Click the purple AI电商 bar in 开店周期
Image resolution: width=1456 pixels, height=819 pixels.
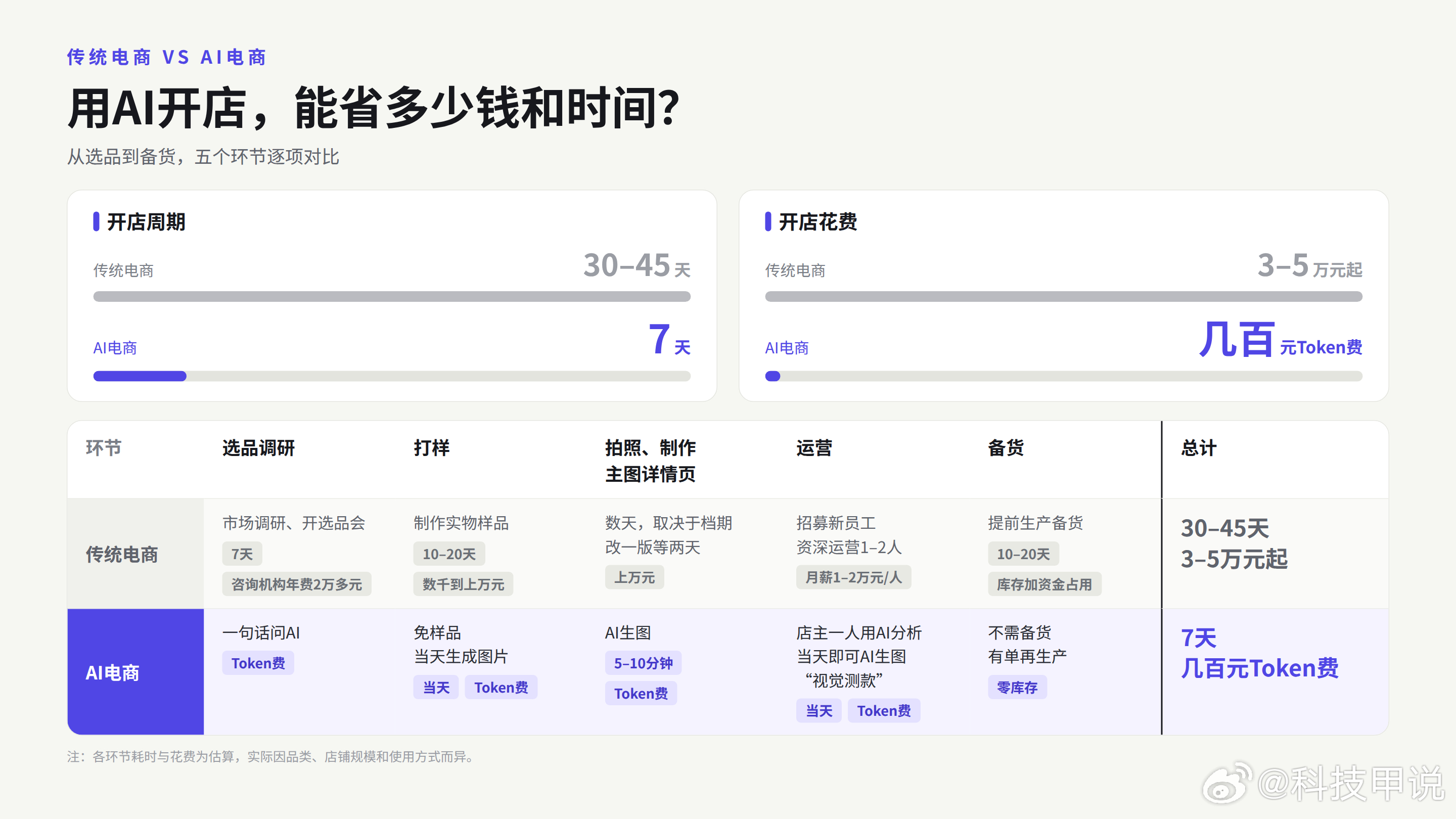point(140,376)
